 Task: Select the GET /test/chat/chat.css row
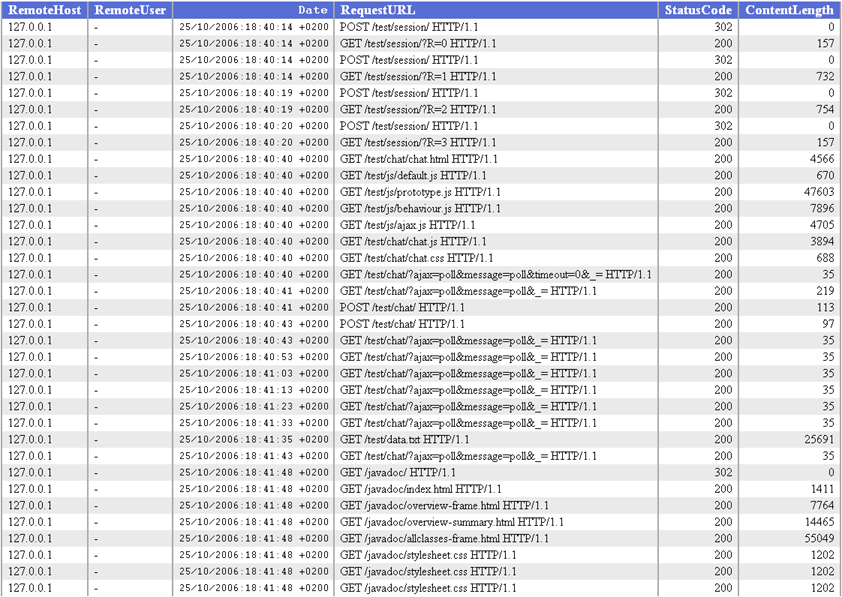[415, 257]
